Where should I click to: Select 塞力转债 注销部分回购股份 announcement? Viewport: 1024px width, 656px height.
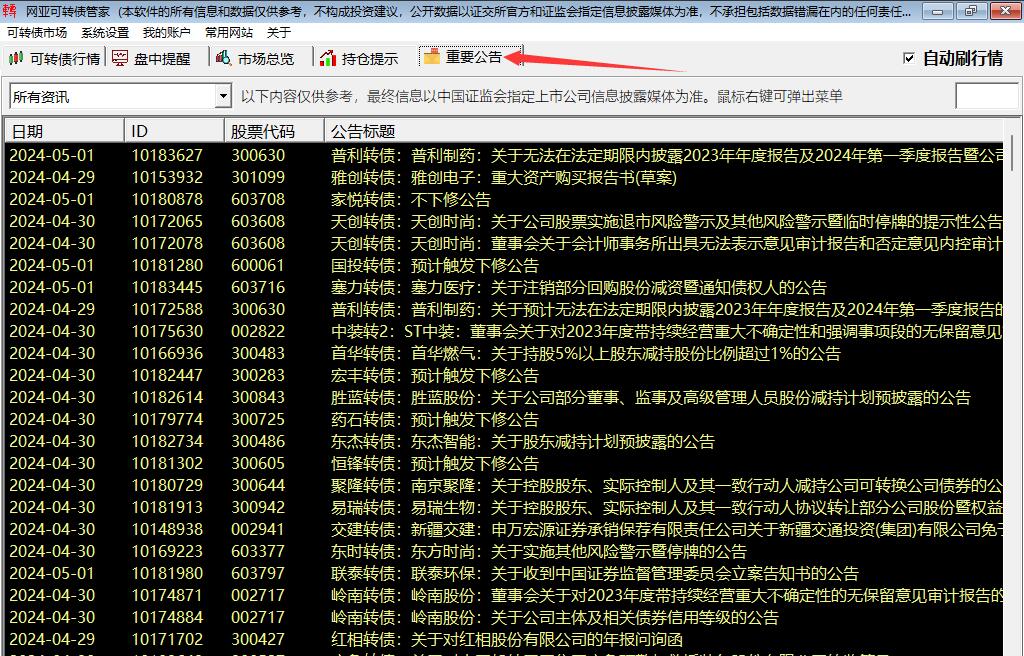pos(504,287)
